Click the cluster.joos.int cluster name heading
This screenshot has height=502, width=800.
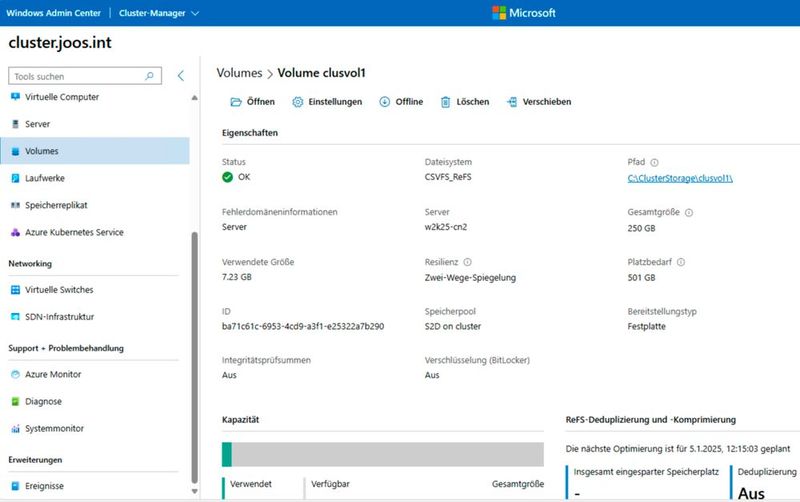click(60, 42)
